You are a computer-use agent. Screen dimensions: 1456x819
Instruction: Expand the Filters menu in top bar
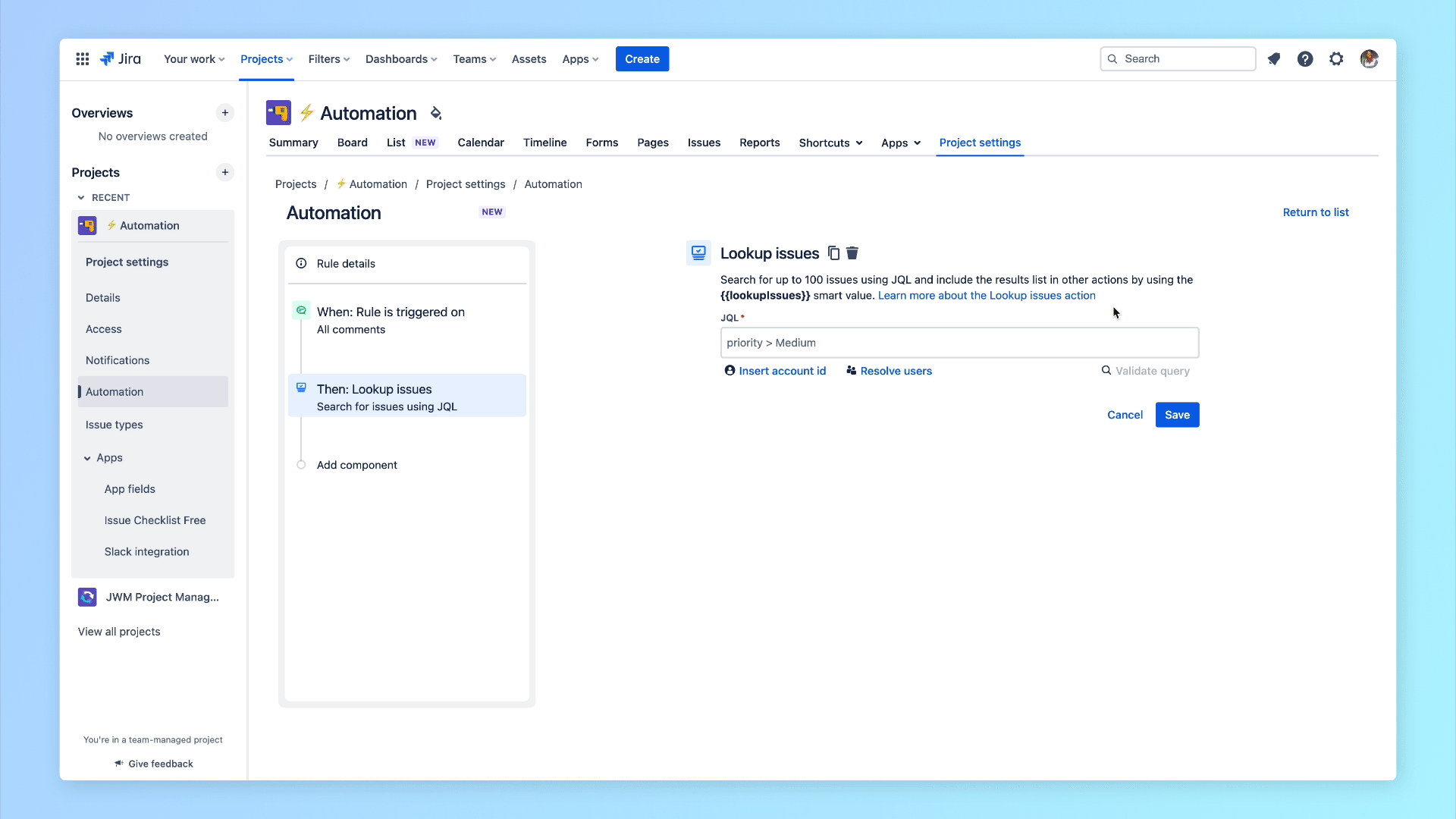coord(329,59)
